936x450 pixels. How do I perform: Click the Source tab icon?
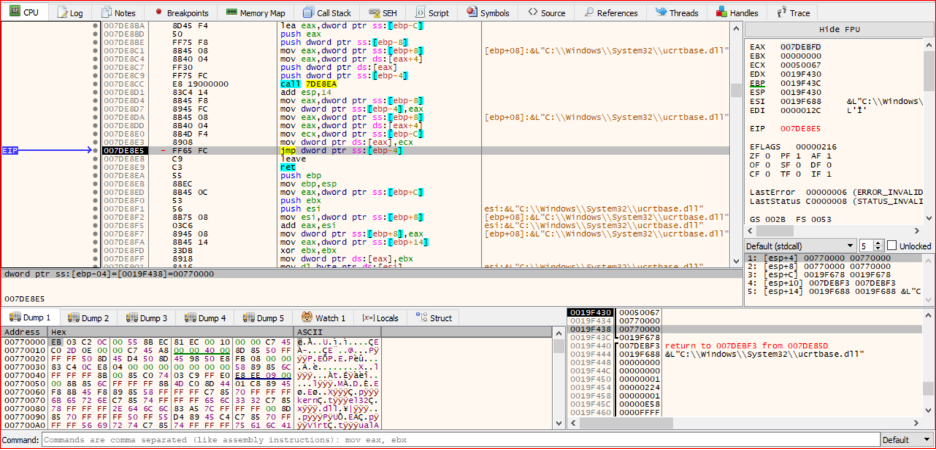[532, 12]
